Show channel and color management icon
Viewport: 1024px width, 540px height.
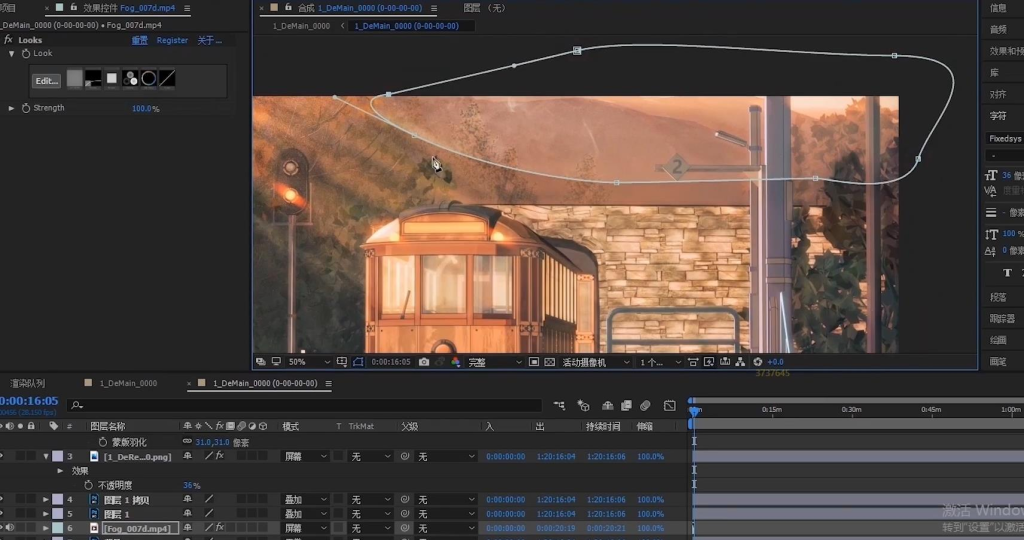455,362
